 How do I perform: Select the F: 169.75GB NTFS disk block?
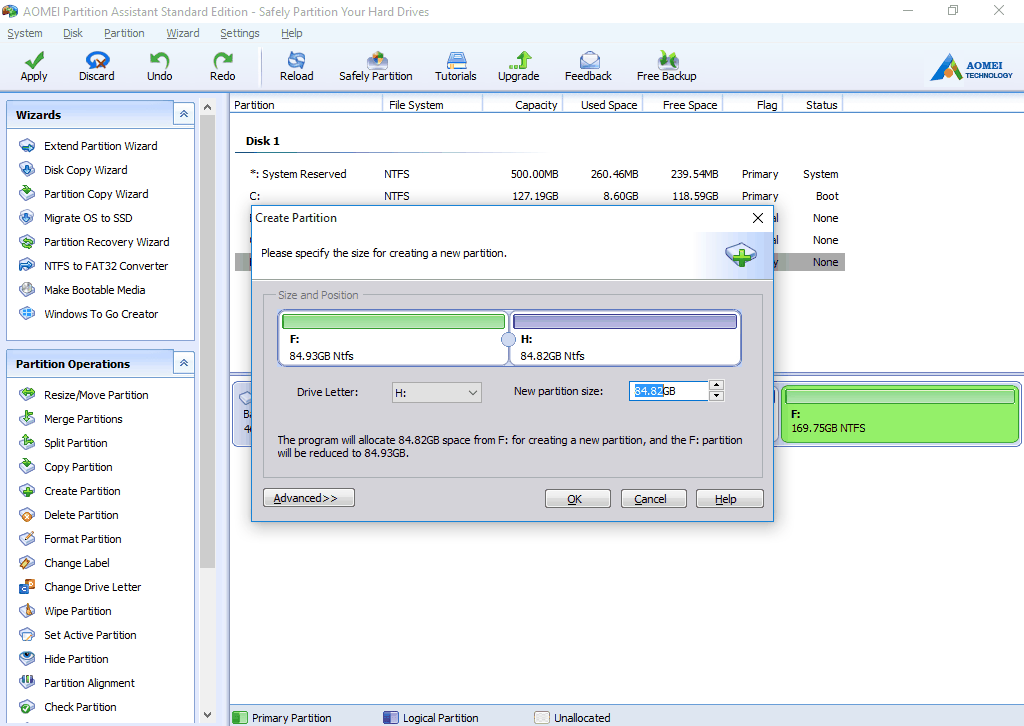900,414
